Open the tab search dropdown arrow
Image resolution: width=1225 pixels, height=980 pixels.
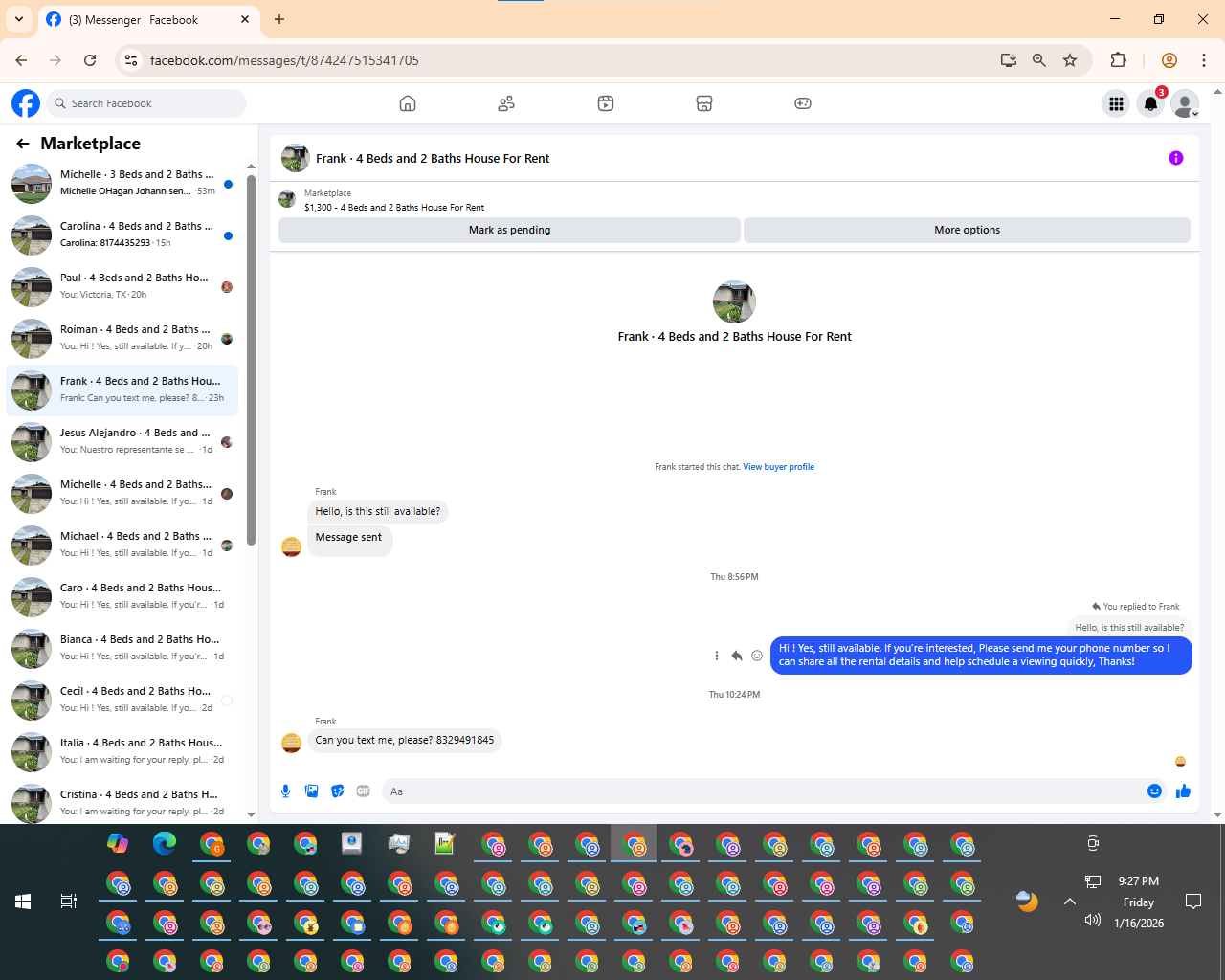click(x=18, y=19)
